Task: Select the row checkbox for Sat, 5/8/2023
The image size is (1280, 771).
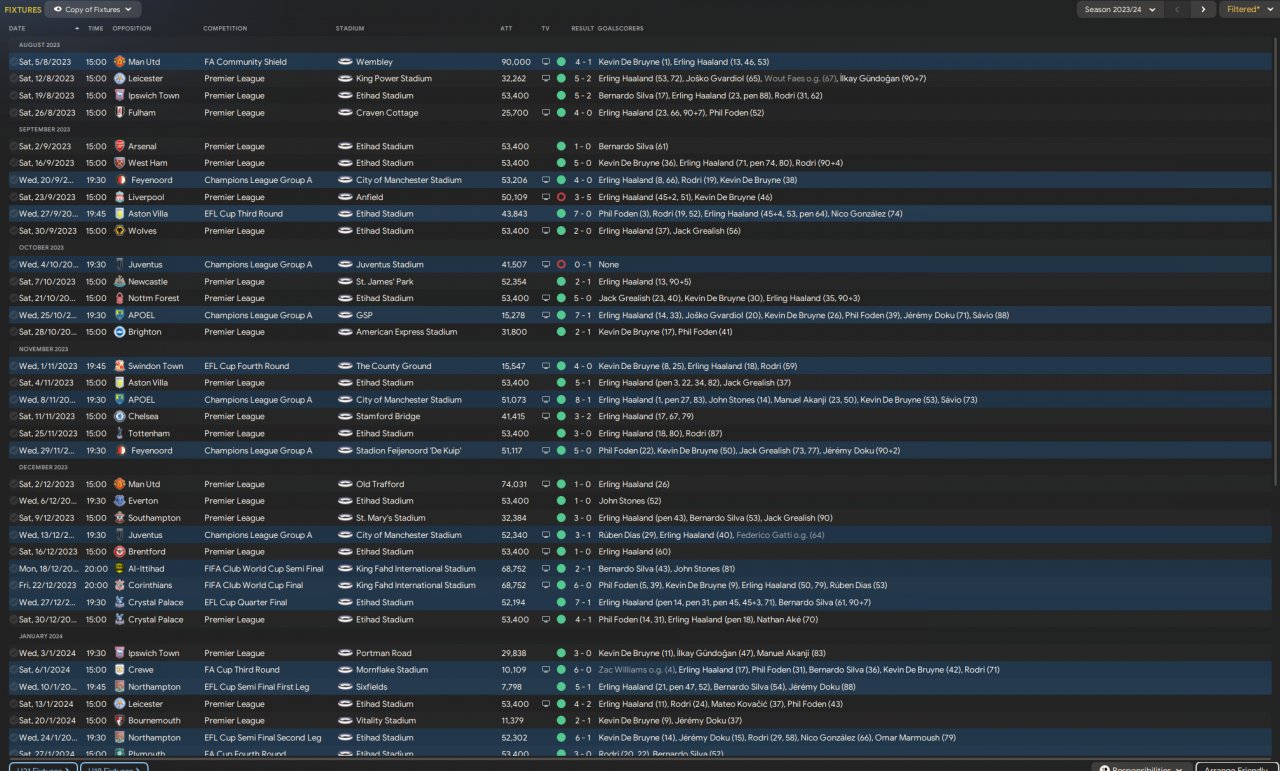Action: pyautogui.click(x=14, y=62)
